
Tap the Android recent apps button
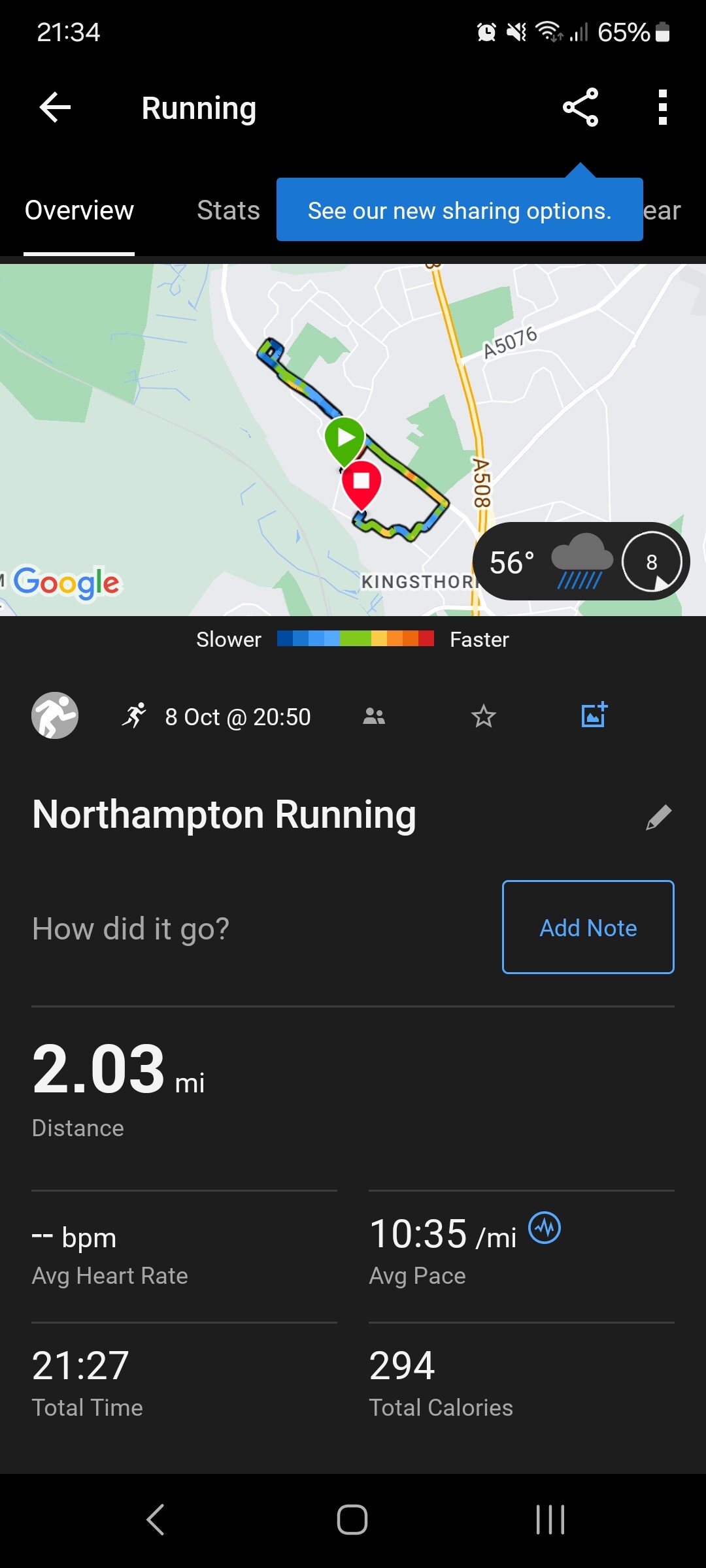pyautogui.click(x=550, y=1520)
